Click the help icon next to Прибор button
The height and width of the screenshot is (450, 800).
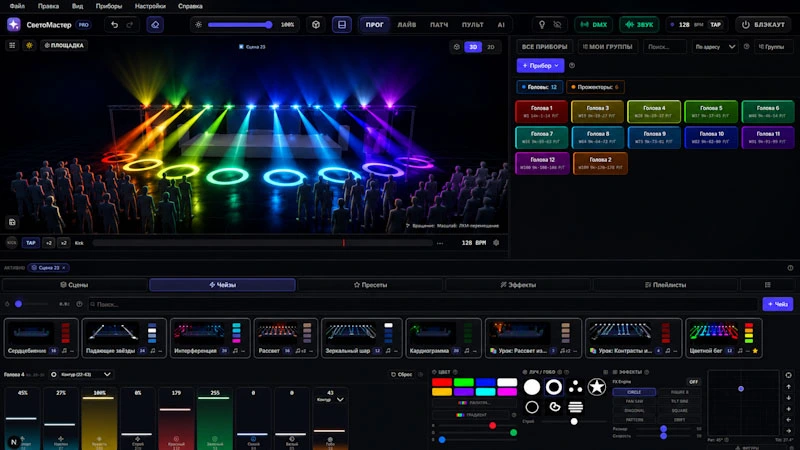pos(572,65)
